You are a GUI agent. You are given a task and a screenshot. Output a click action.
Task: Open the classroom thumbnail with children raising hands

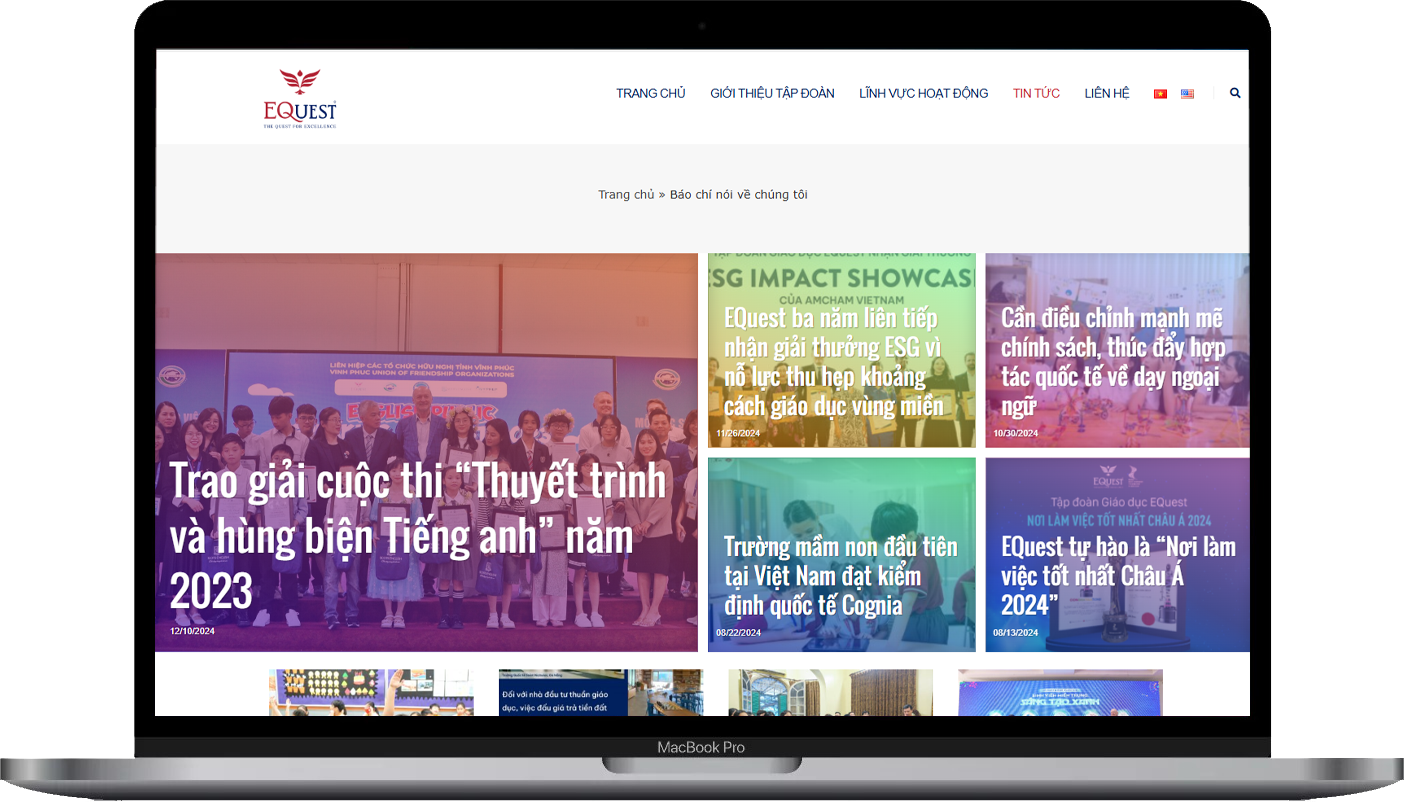point(371,692)
